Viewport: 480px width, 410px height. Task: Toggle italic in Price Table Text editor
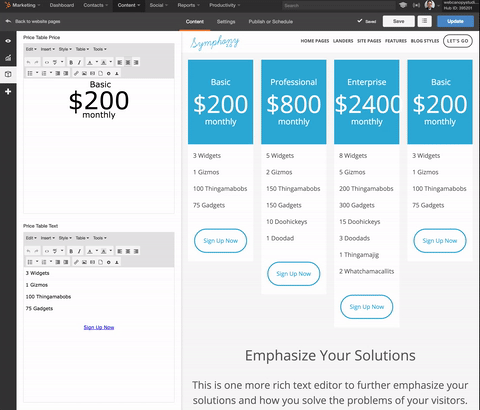79,251
